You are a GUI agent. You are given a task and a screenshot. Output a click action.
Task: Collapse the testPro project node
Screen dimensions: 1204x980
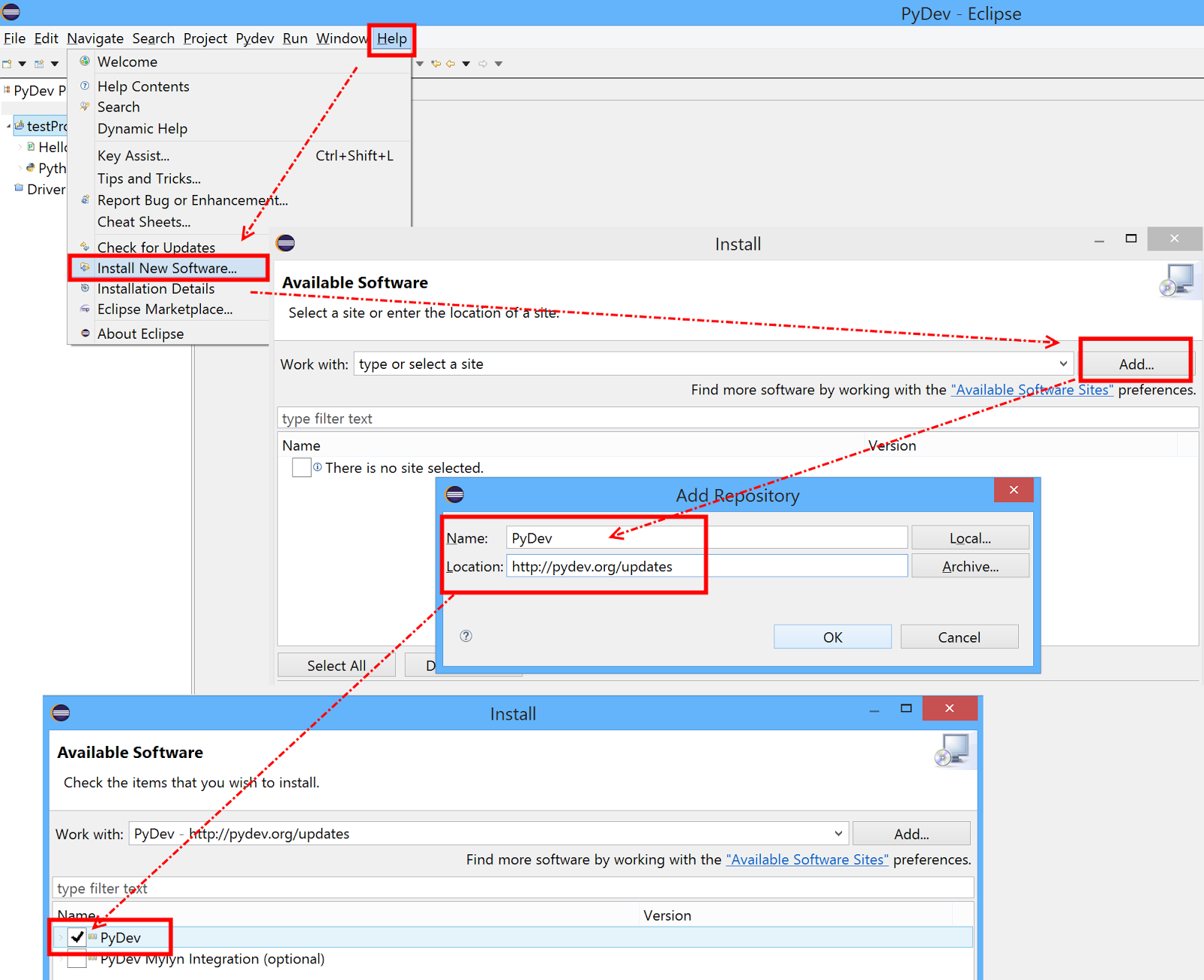(x=8, y=126)
